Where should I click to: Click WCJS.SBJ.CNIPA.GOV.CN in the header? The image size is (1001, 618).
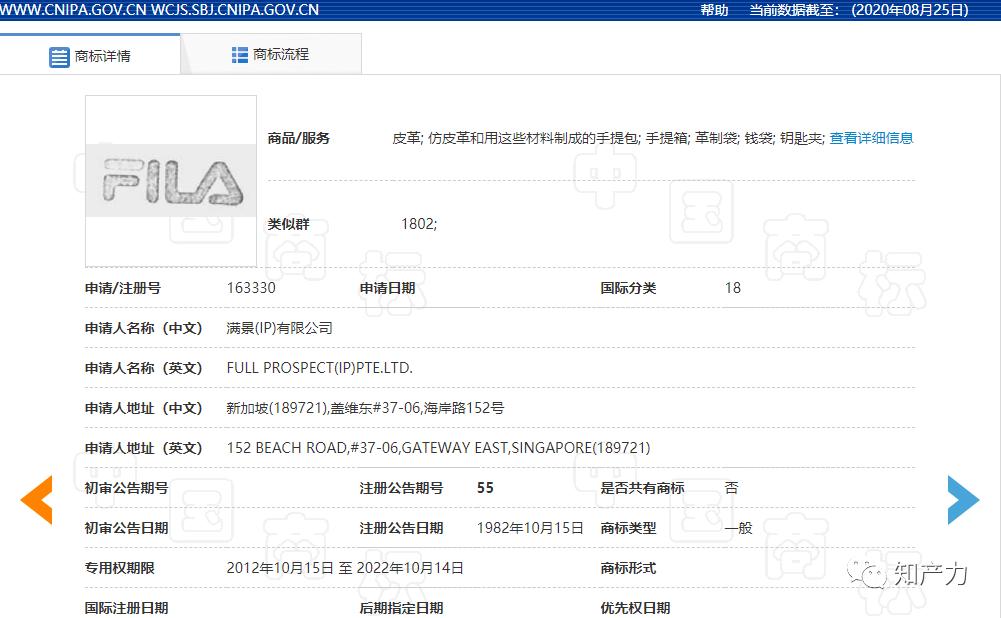[x=236, y=10]
